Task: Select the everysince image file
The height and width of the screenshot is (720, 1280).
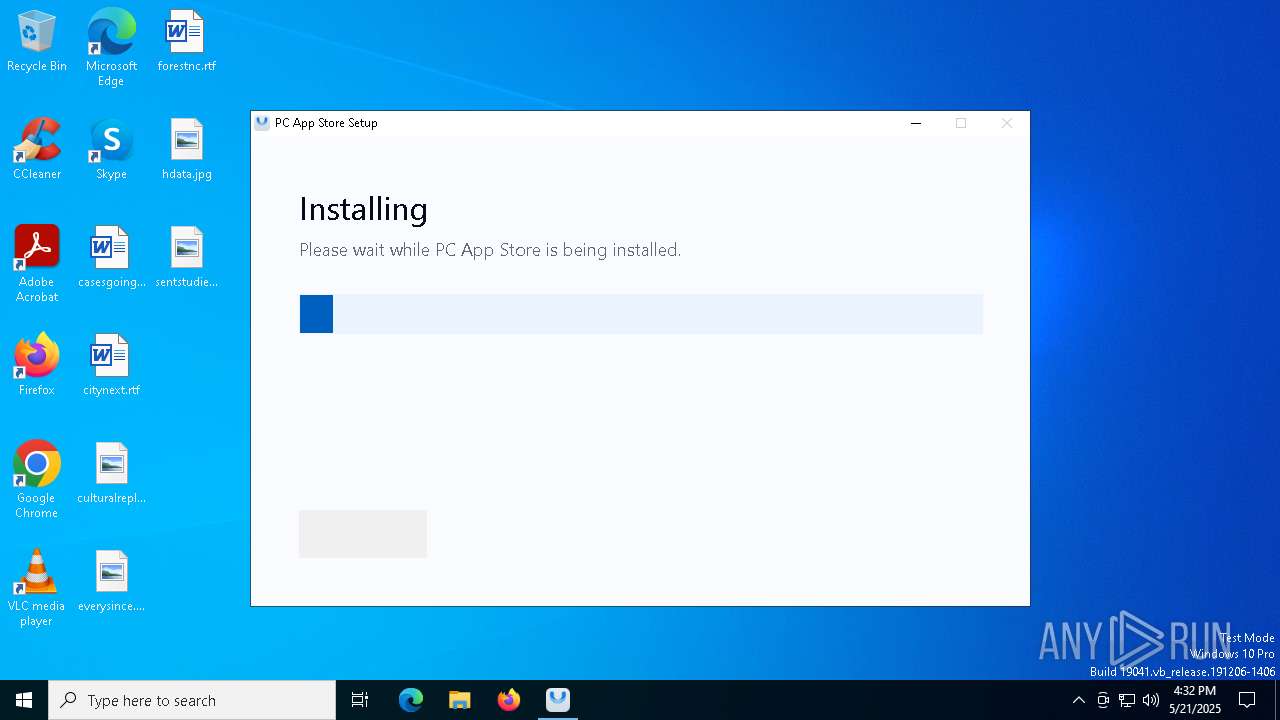Action: pyautogui.click(x=111, y=581)
